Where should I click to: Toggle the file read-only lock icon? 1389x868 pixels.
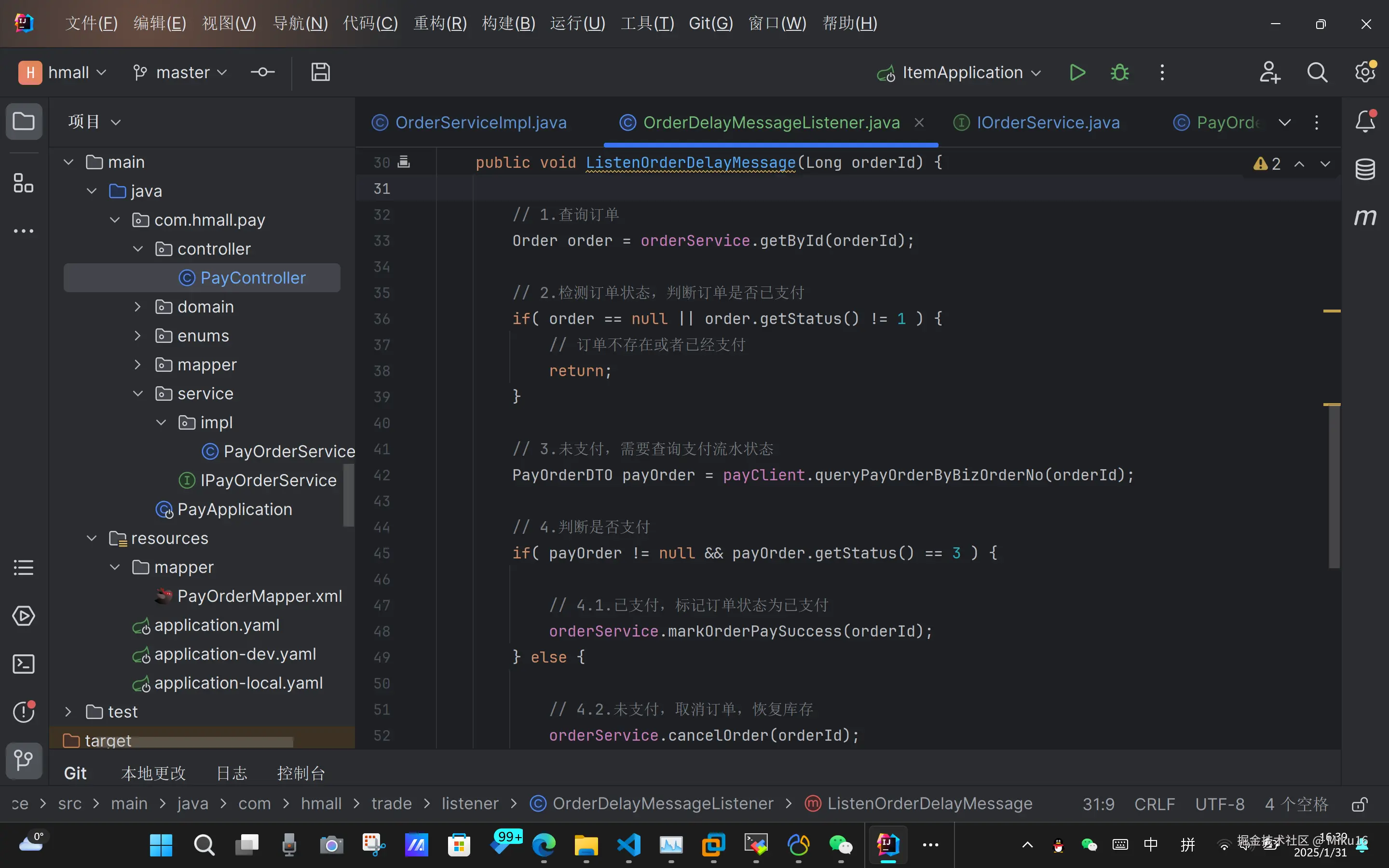tap(1359, 804)
